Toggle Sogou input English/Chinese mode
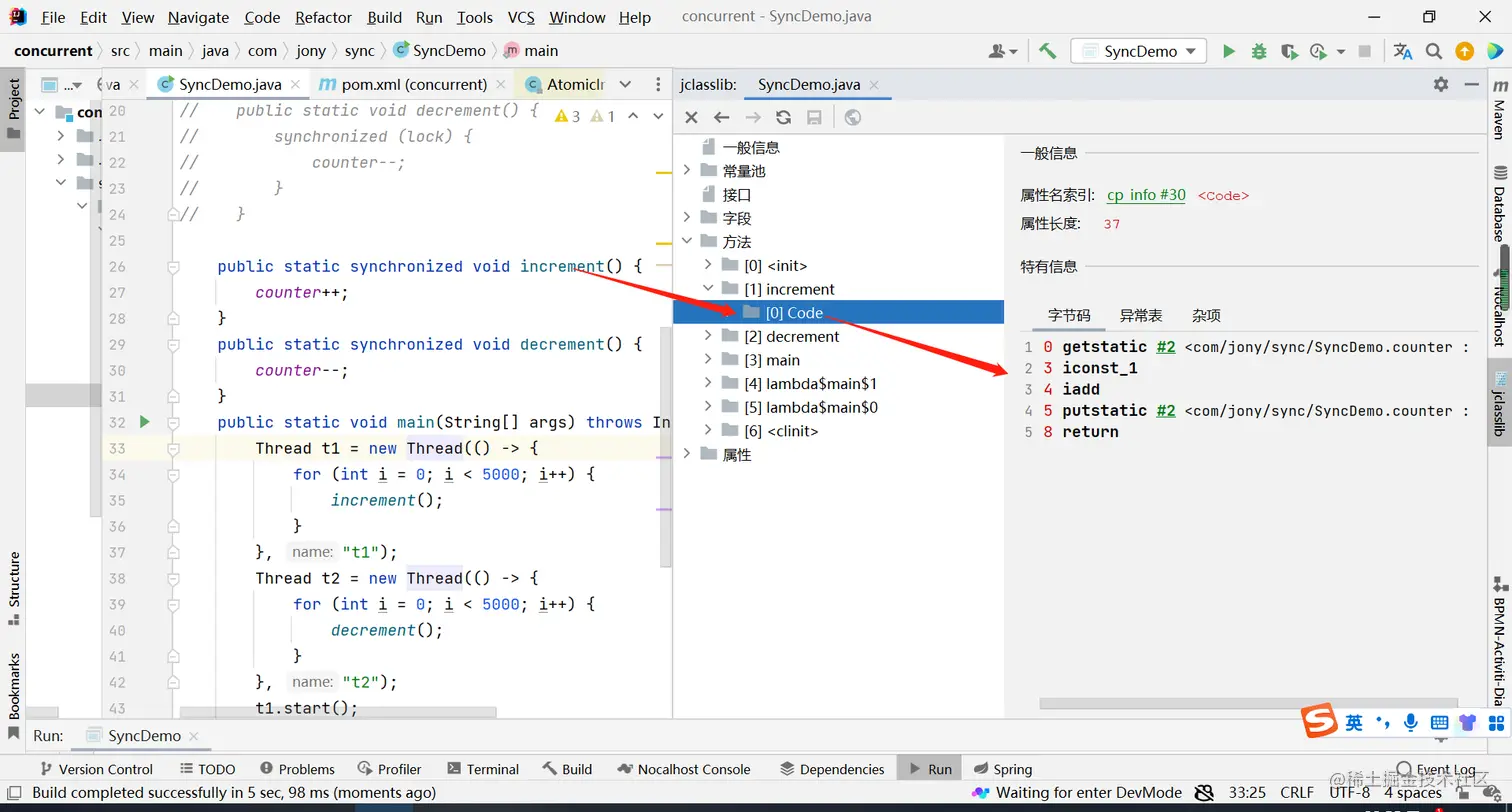 pos(1353,721)
